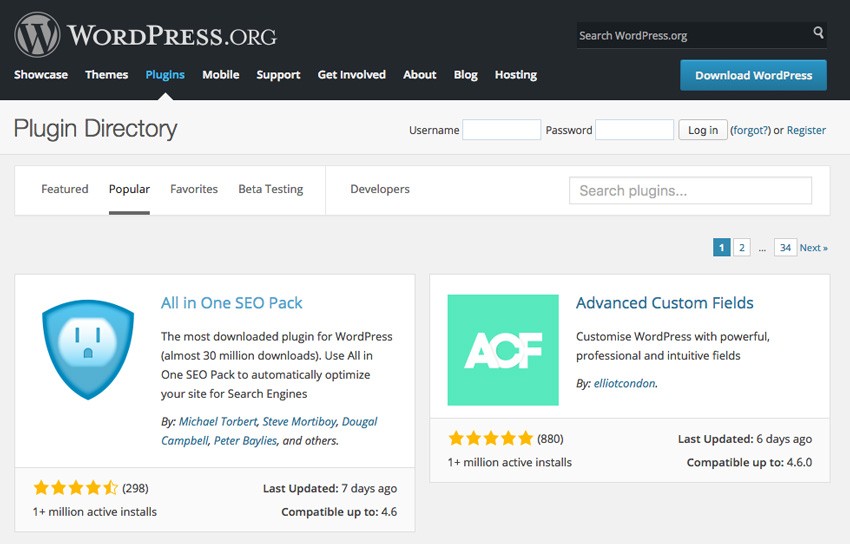The image size is (850, 544).
Task: Go to Mobile in the navigation bar
Action: point(221,75)
